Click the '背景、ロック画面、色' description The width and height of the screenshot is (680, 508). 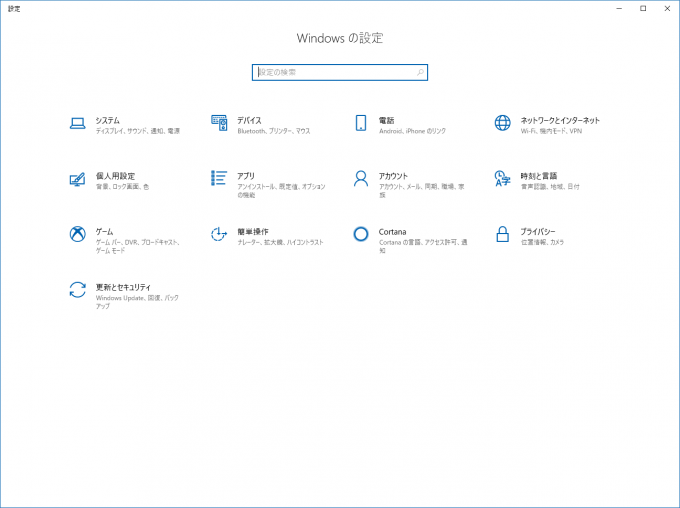(x=122, y=187)
